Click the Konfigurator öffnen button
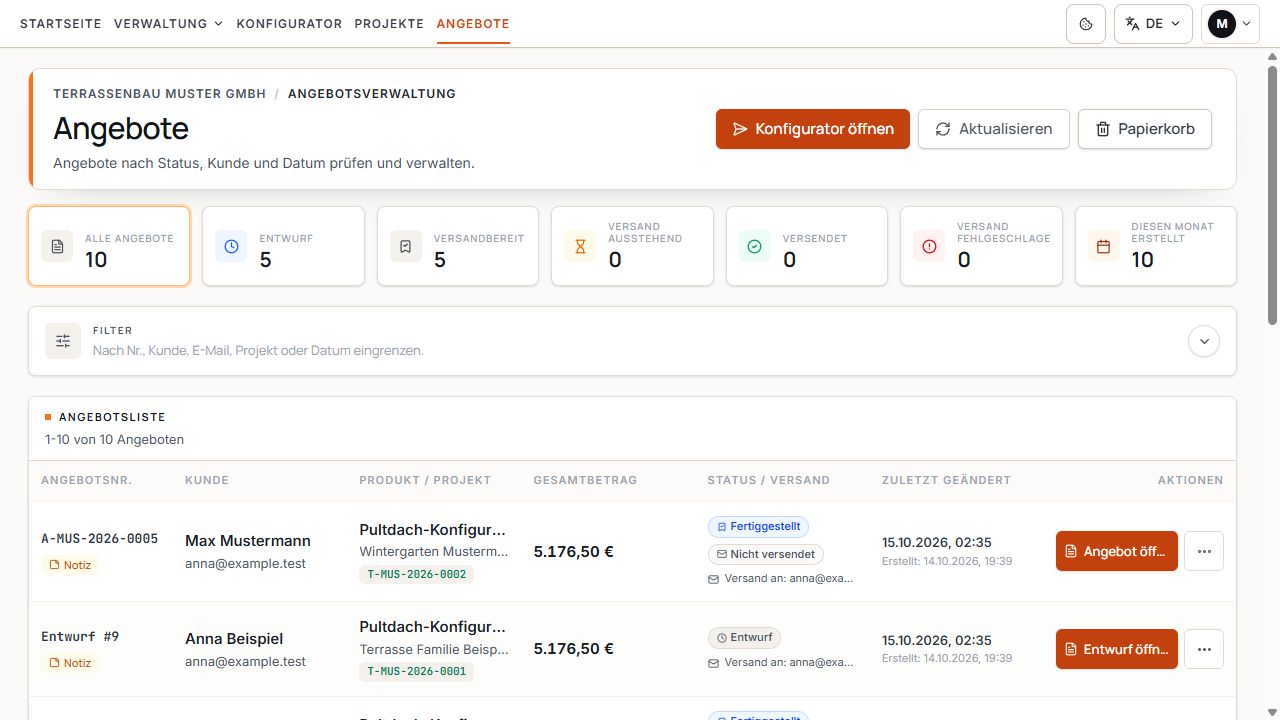This screenshot has height=720, width=1280. (813, 129)
